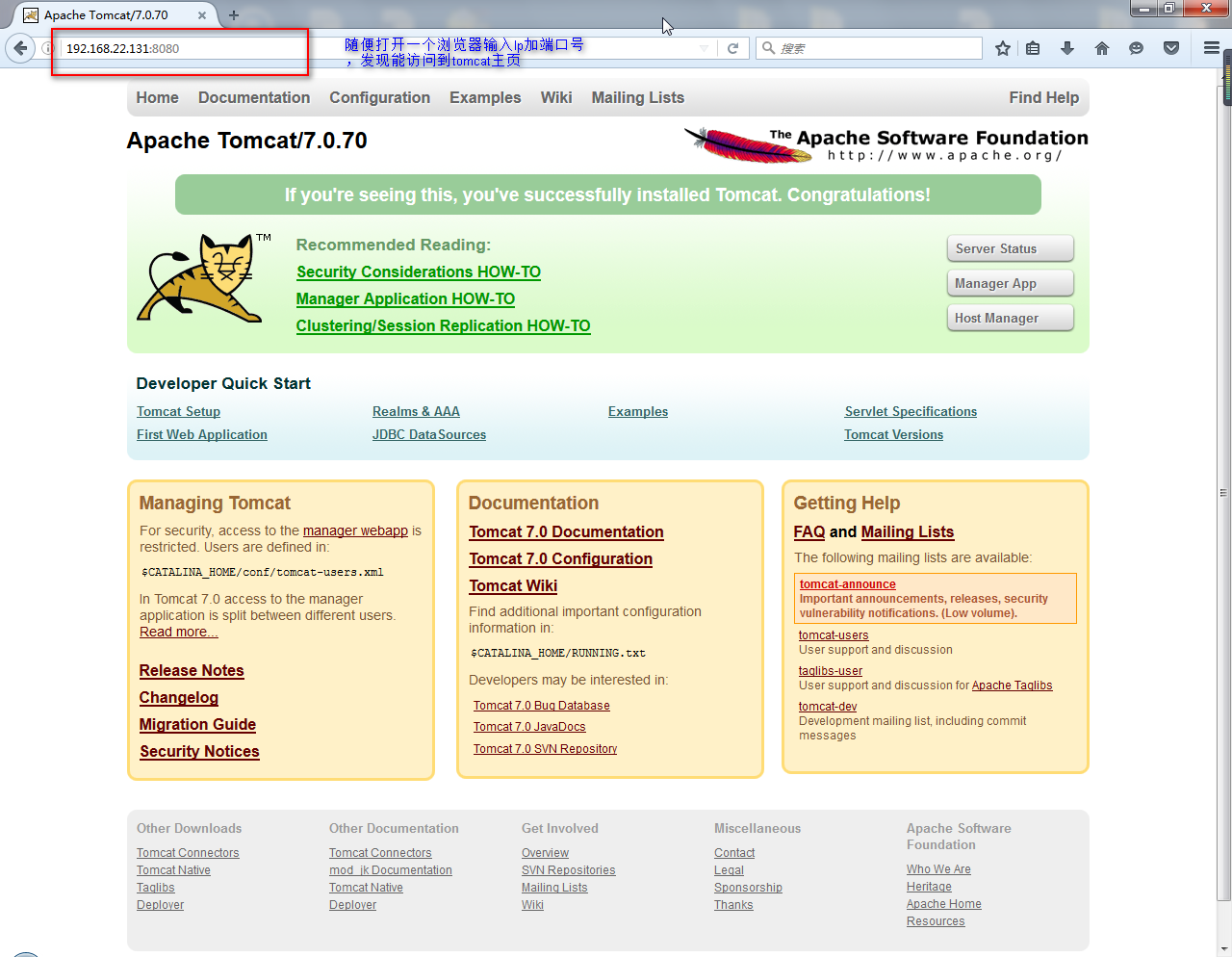Open Clustering/Session Replication HOW-TO link

[x=443, y=326]
